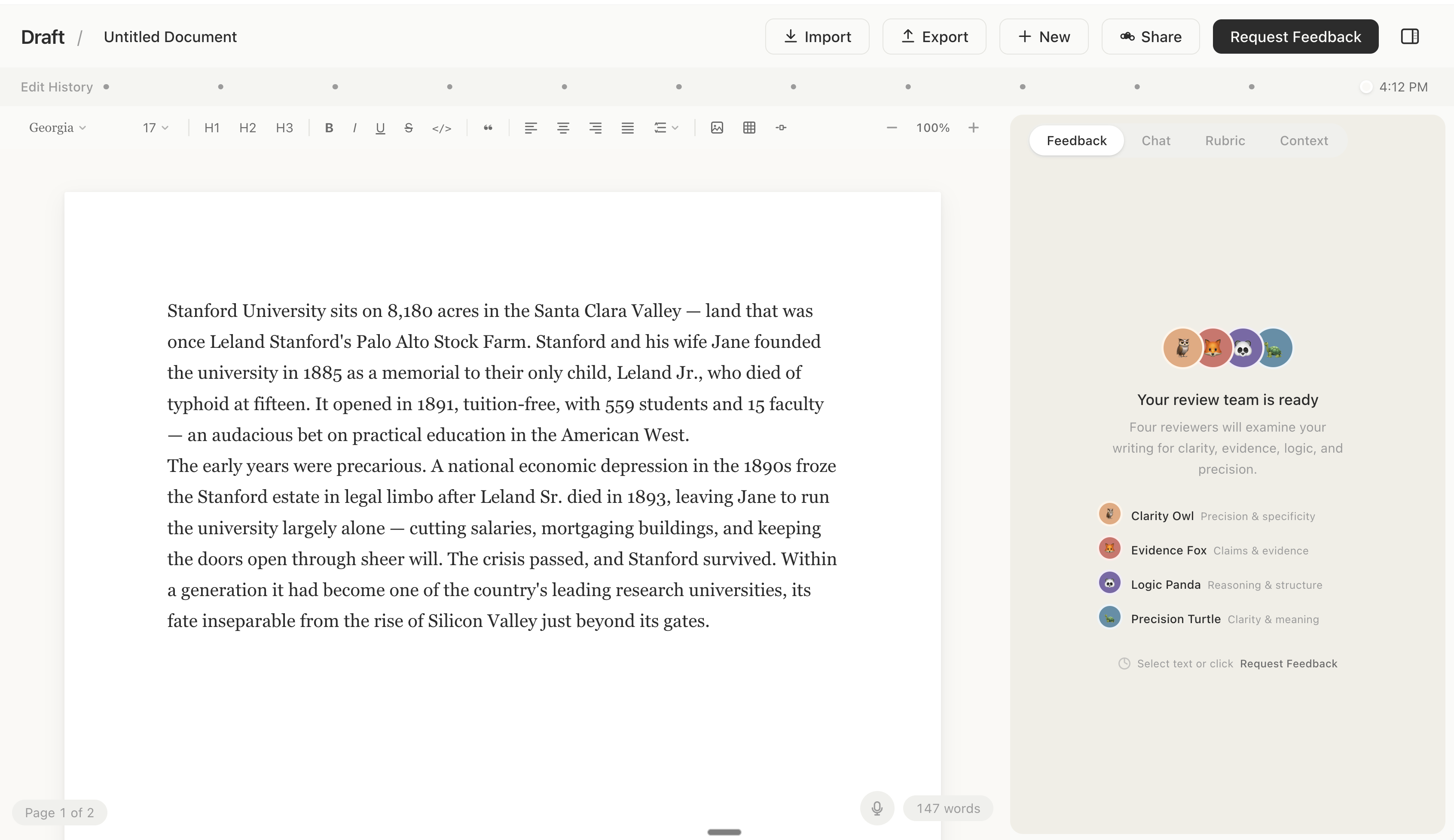Open the font size 17 dropdown
1454x840 pixels.
point(155,128)
